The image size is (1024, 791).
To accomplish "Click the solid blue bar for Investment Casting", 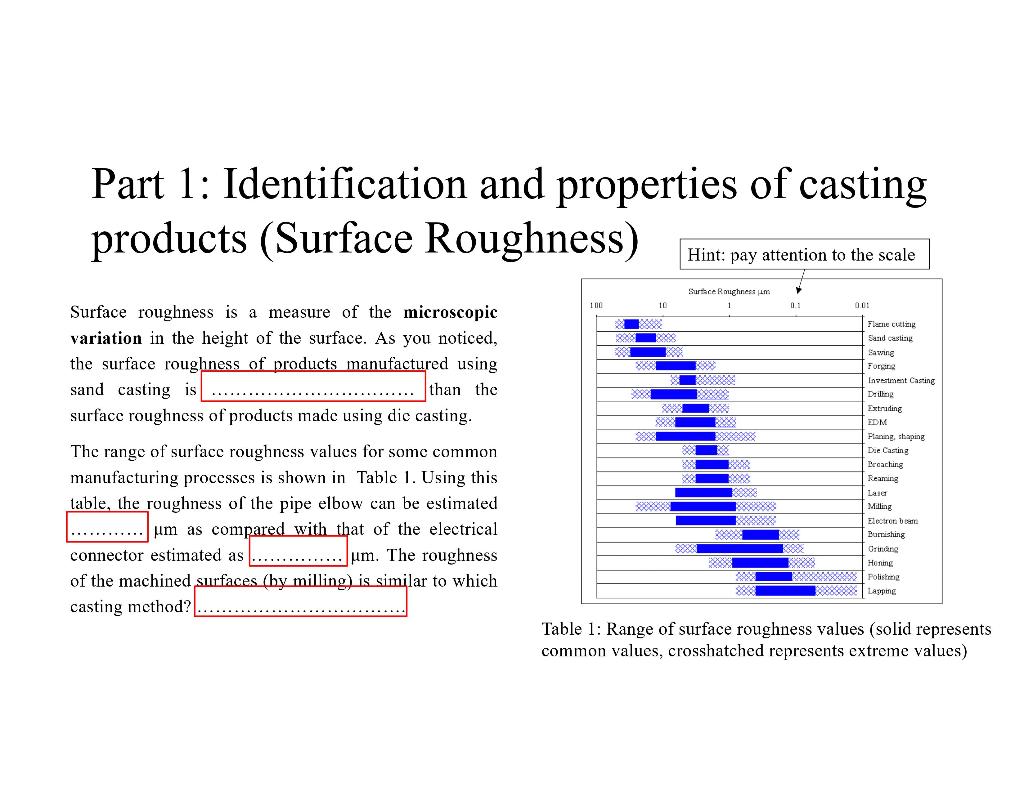I will tap(687, 380).
